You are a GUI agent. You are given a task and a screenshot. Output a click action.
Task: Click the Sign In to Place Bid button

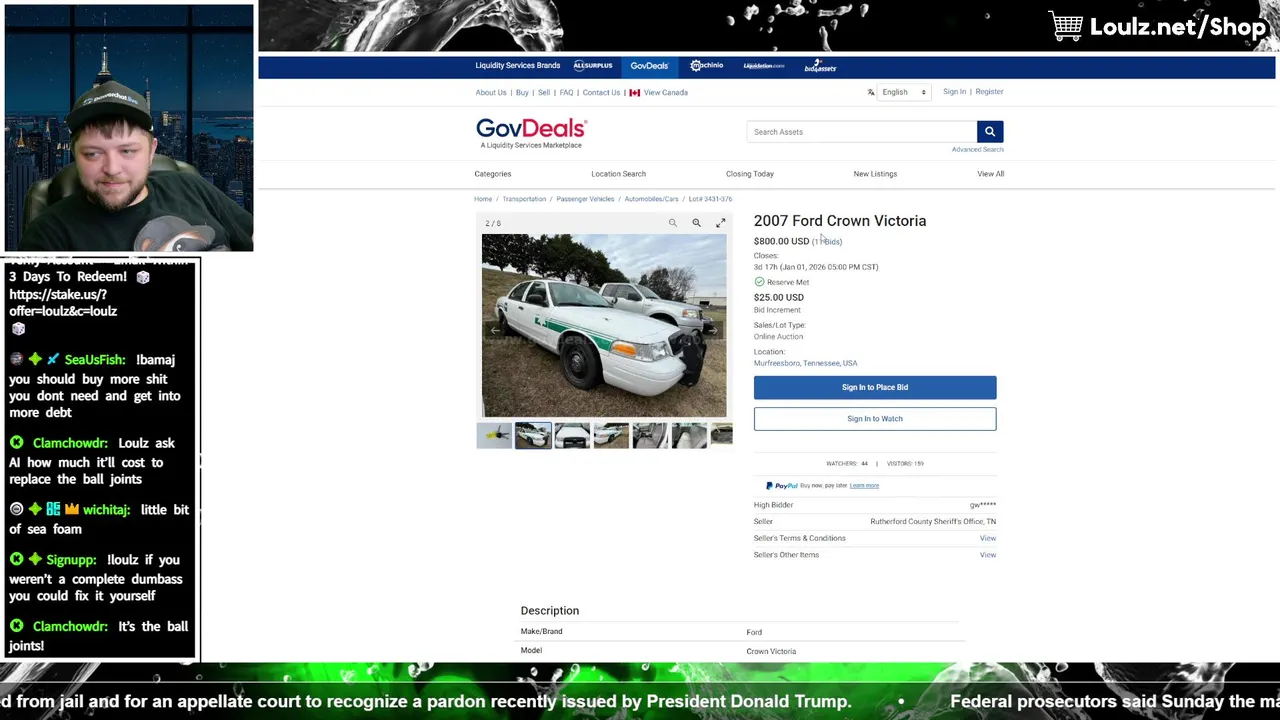point(875,387)
